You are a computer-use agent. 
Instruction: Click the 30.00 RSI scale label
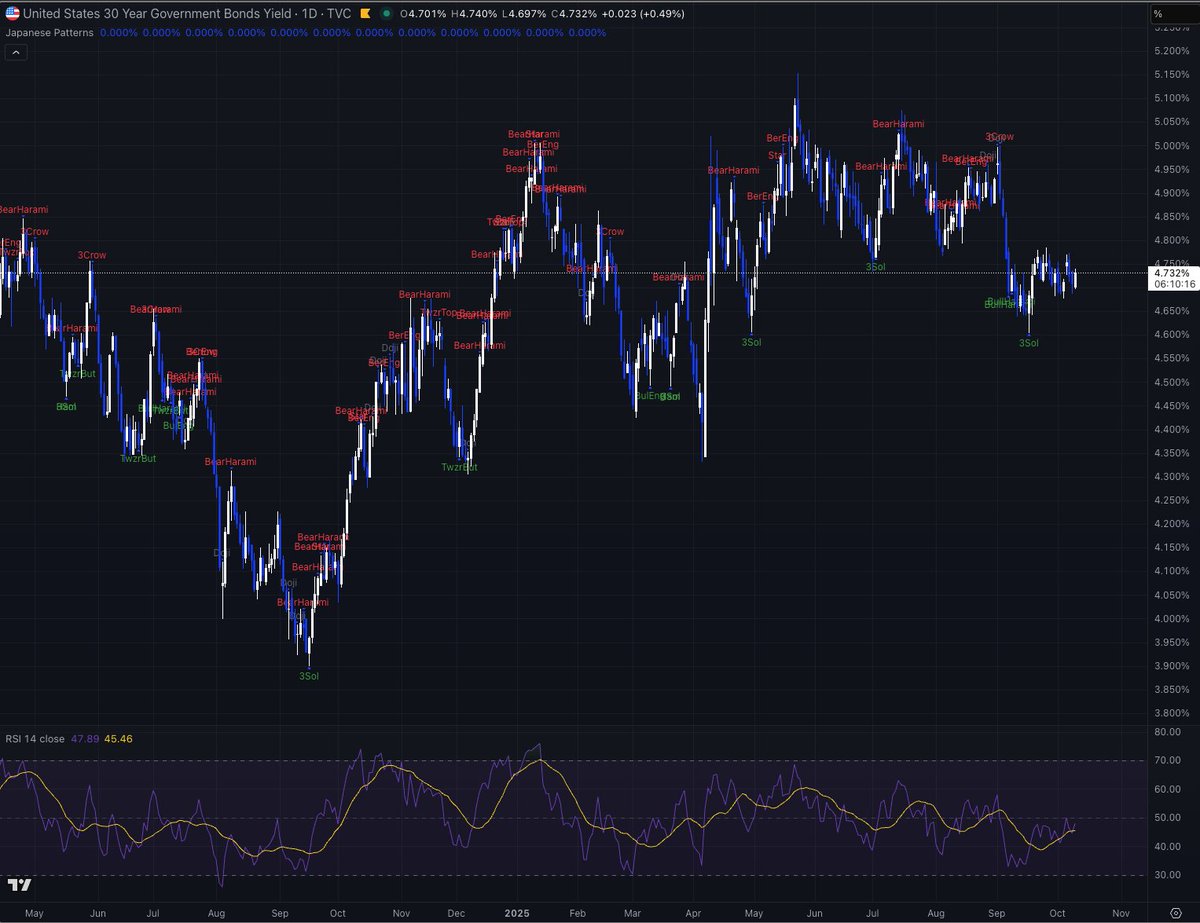[1167, 876]
